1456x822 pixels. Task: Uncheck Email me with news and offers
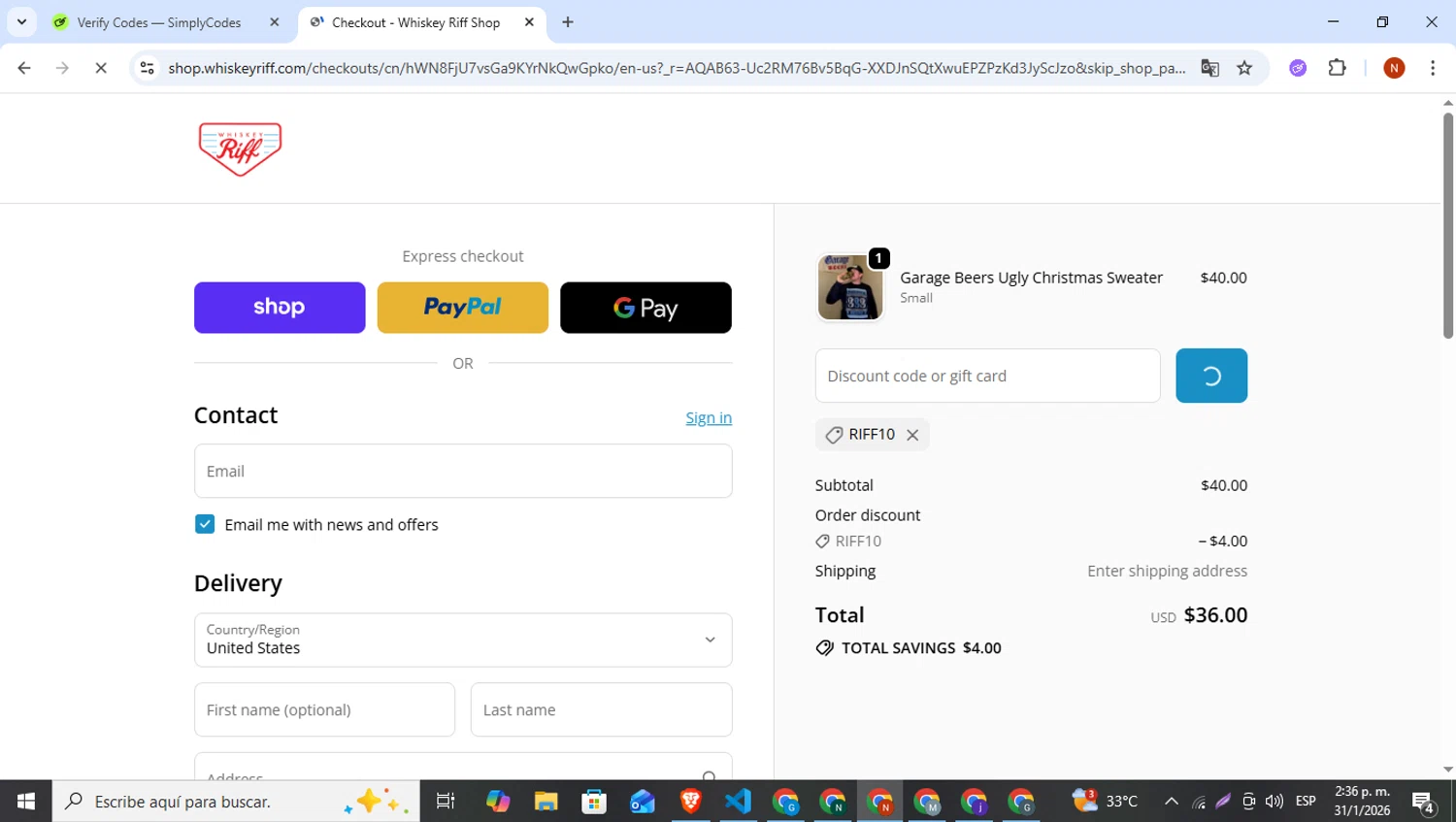tap(205, 524)
